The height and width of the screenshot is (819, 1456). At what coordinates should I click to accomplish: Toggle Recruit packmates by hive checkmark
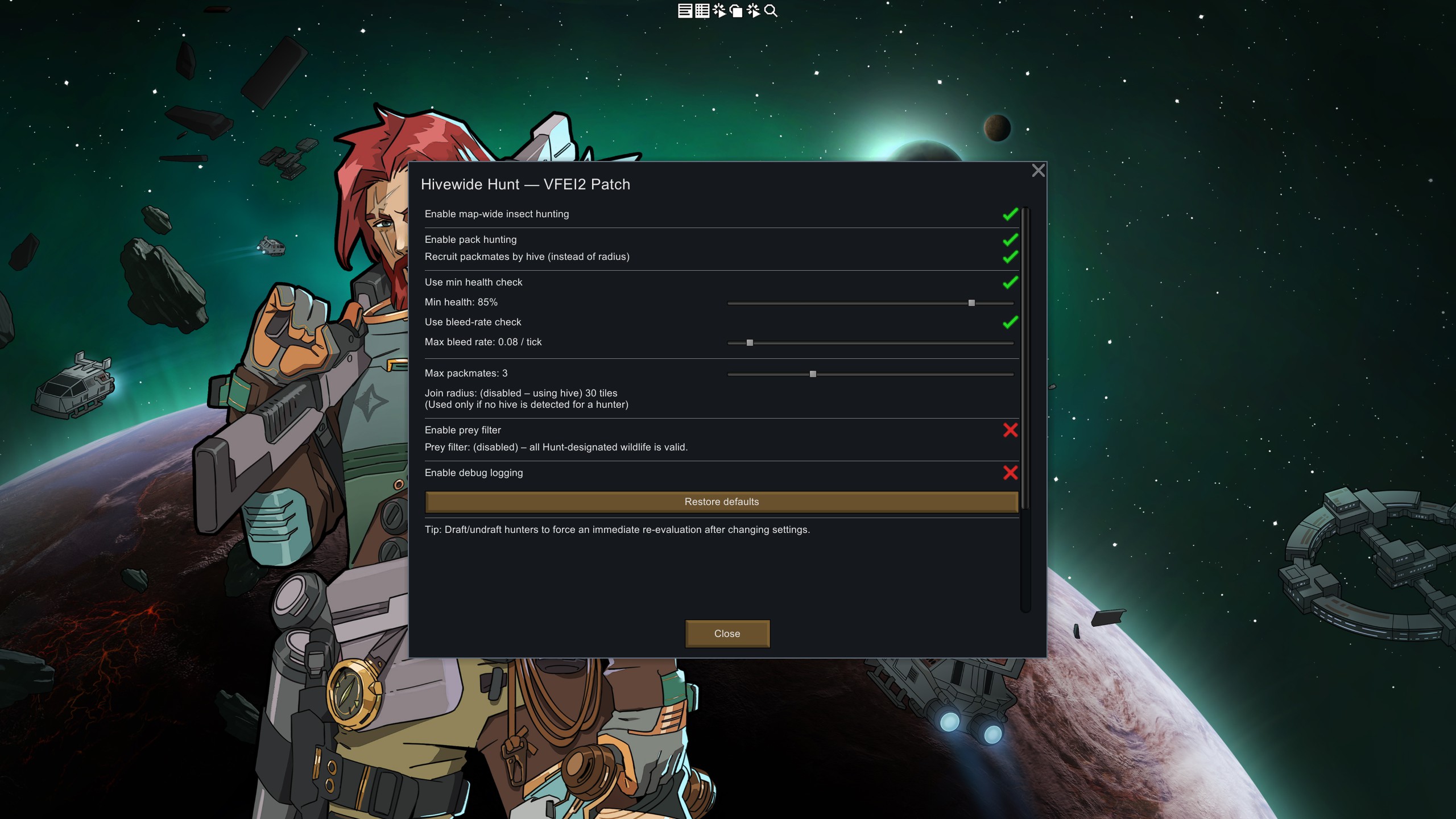(1010, 257)
